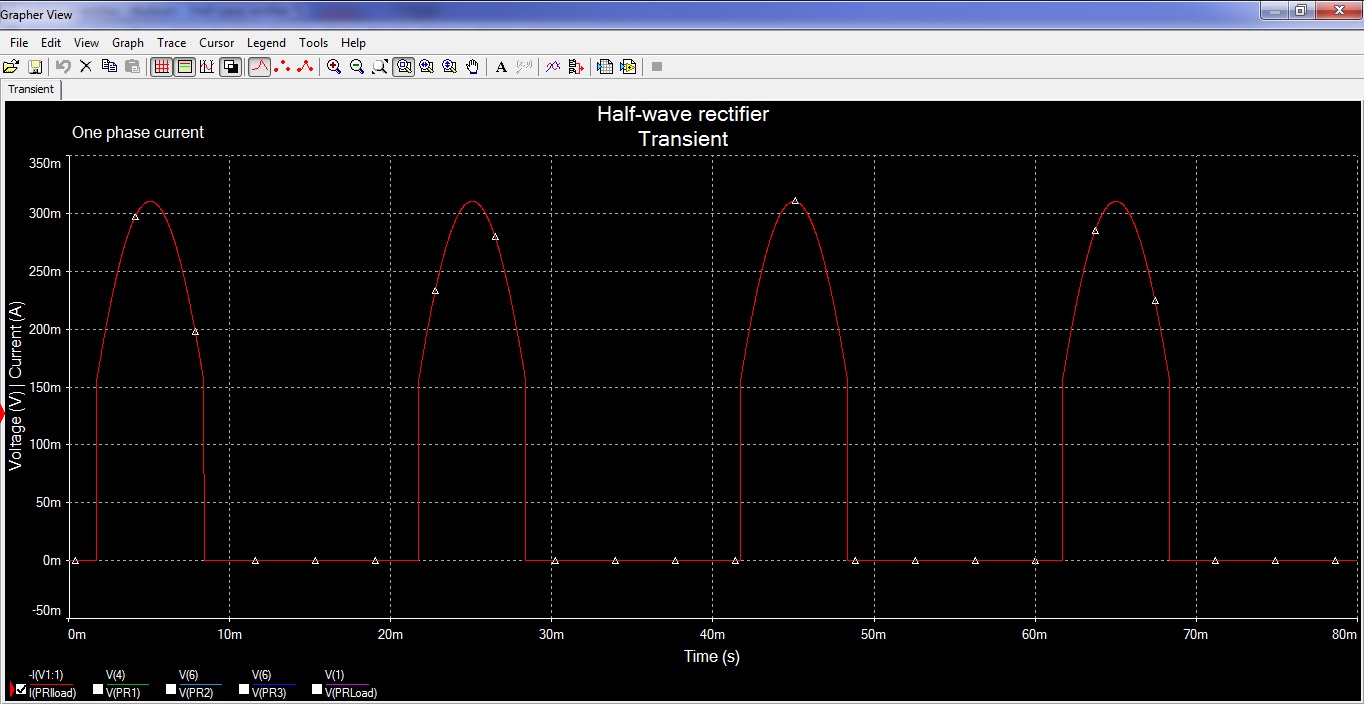Open the Trace menu
This screenshot has height=704, width=1364.
[171, 42]
